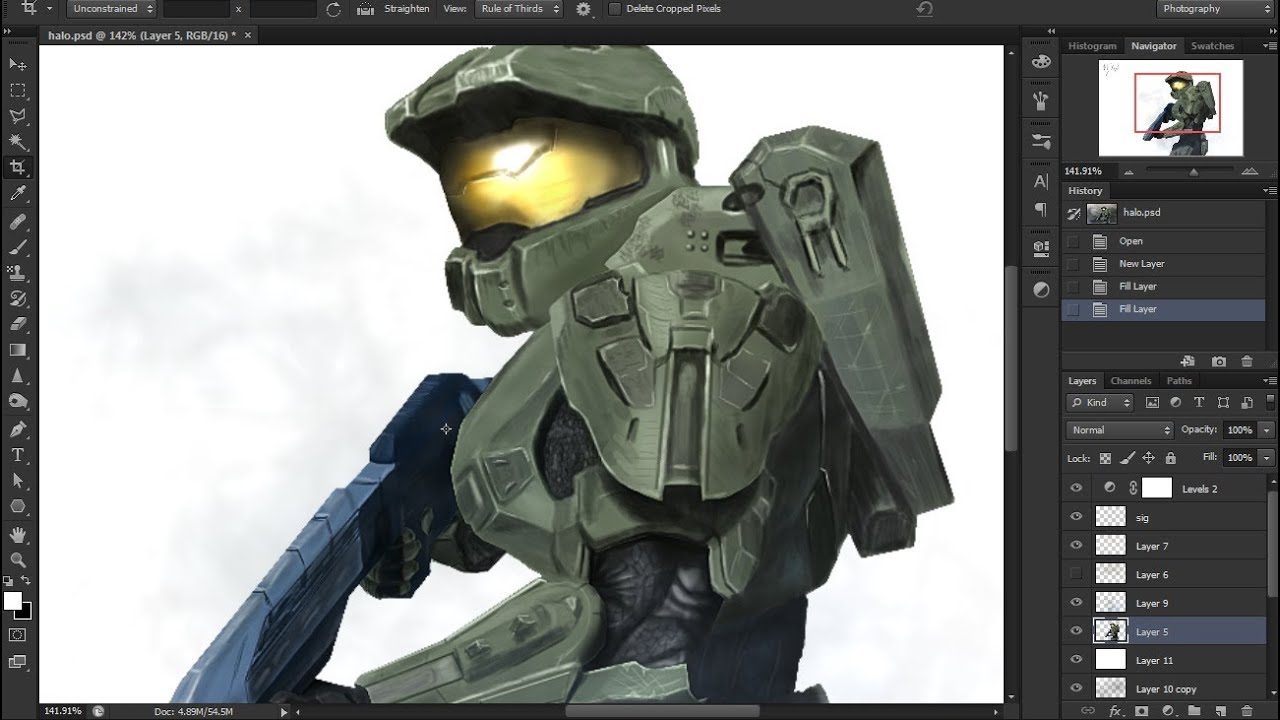Select the Horizontal Type tool
This screenshot has height=720, width=1280.
[x=17, y=455]
